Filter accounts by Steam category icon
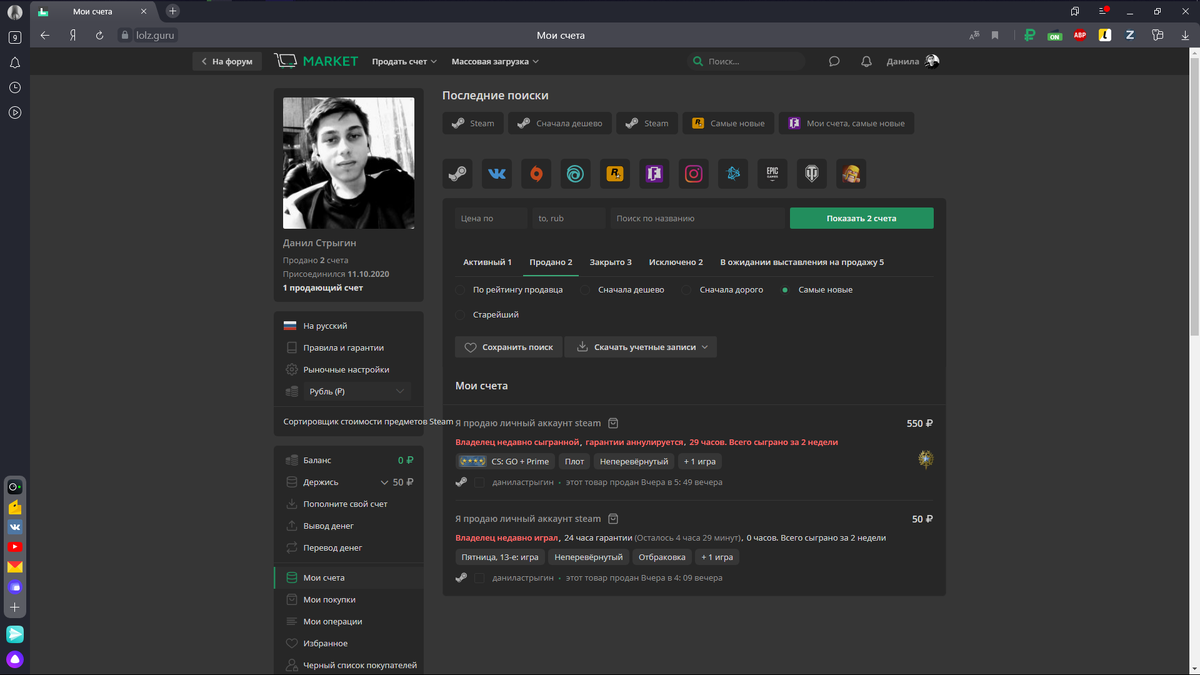Viewport: 1200px width, 675px height. (x=457, y=173)
